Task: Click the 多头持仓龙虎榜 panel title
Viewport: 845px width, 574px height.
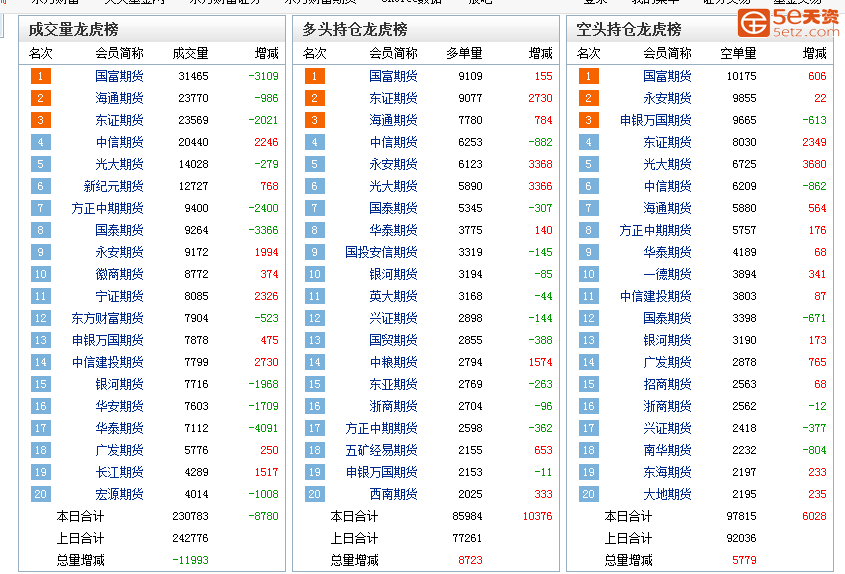Action: 355,29
